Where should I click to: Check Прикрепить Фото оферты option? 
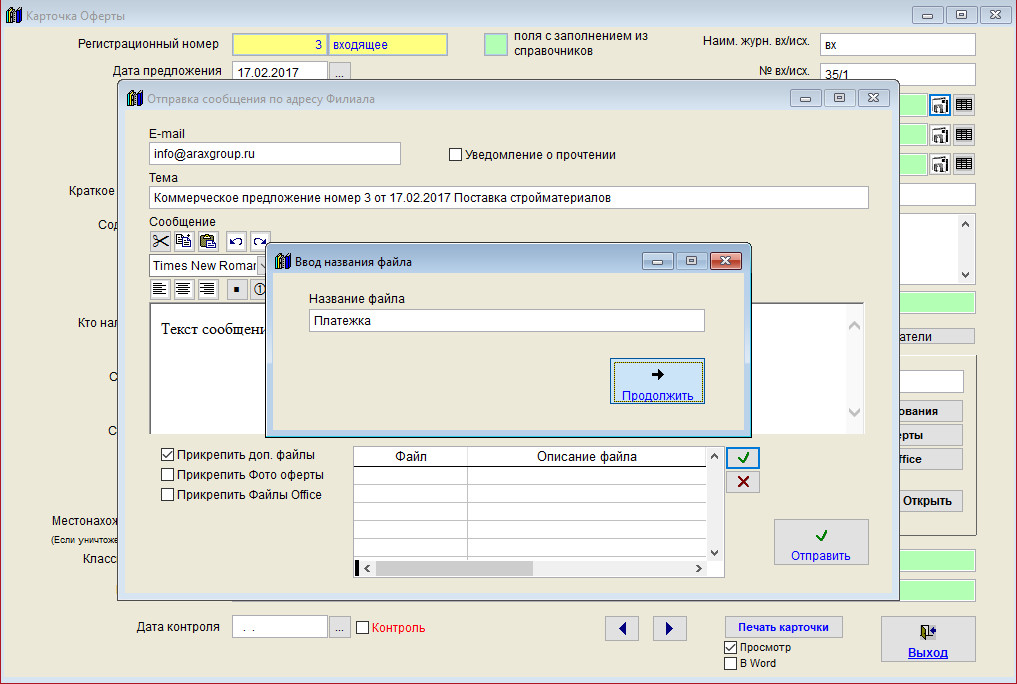(168, 474)
